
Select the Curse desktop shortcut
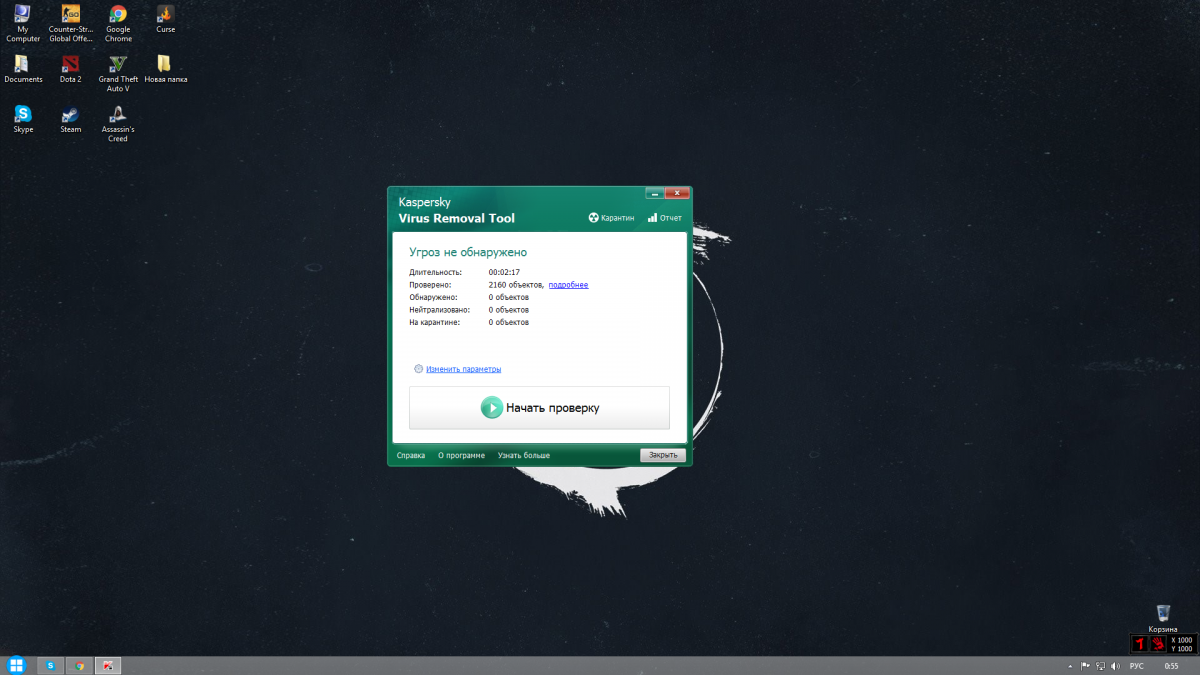click(x=165, y=19)
